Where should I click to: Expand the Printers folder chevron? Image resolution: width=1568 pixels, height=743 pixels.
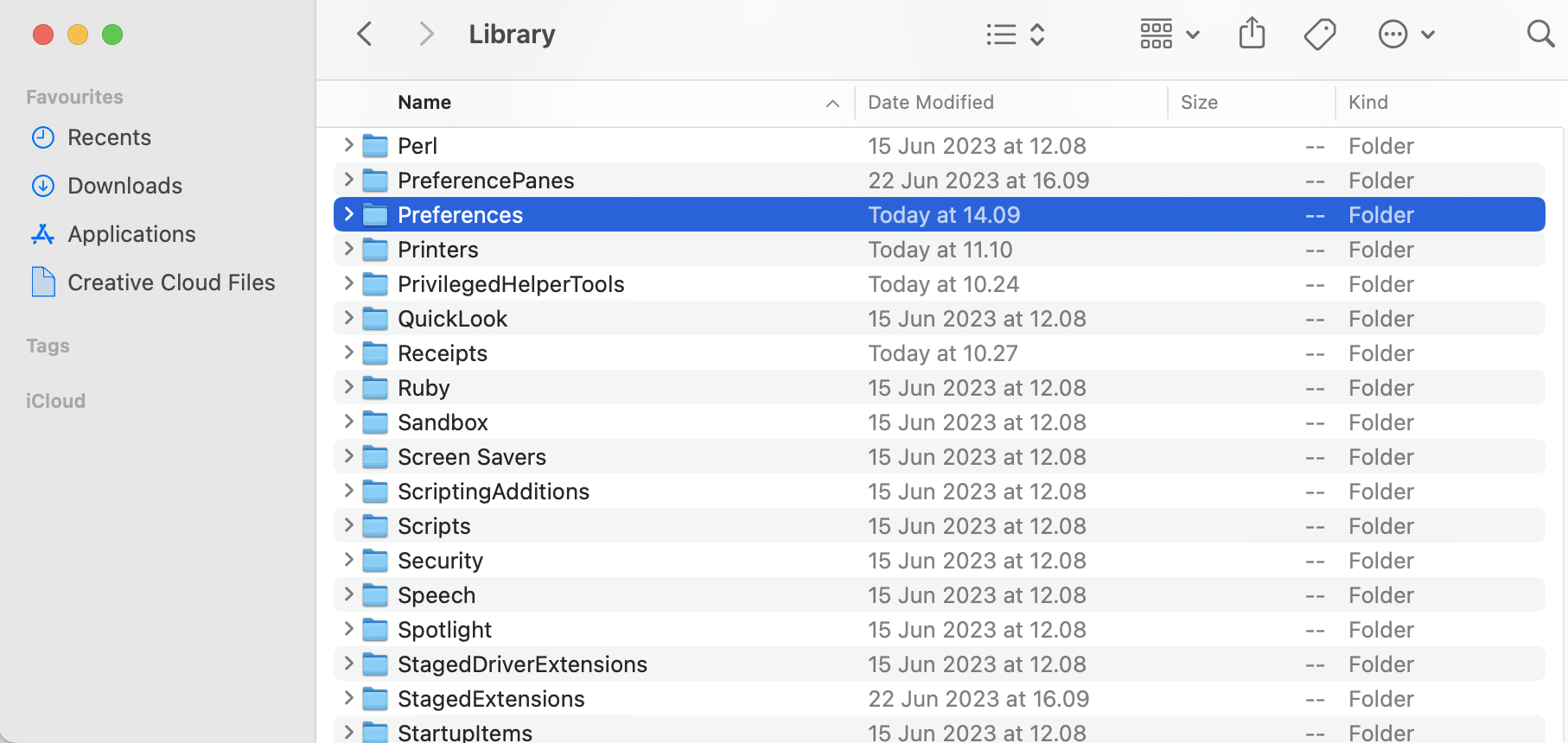(348, 249)
